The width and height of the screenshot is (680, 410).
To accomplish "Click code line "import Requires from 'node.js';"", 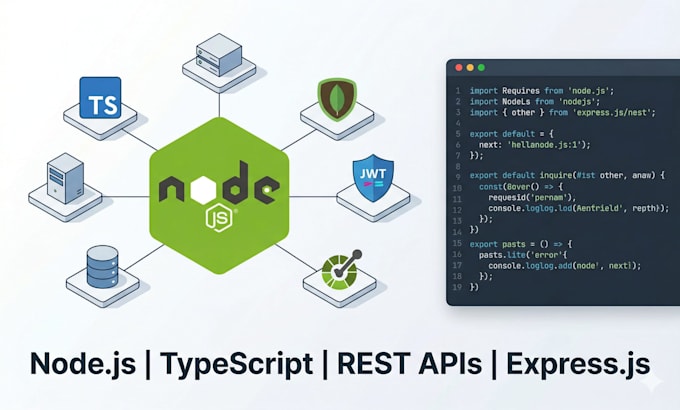I will pos(542,91).
